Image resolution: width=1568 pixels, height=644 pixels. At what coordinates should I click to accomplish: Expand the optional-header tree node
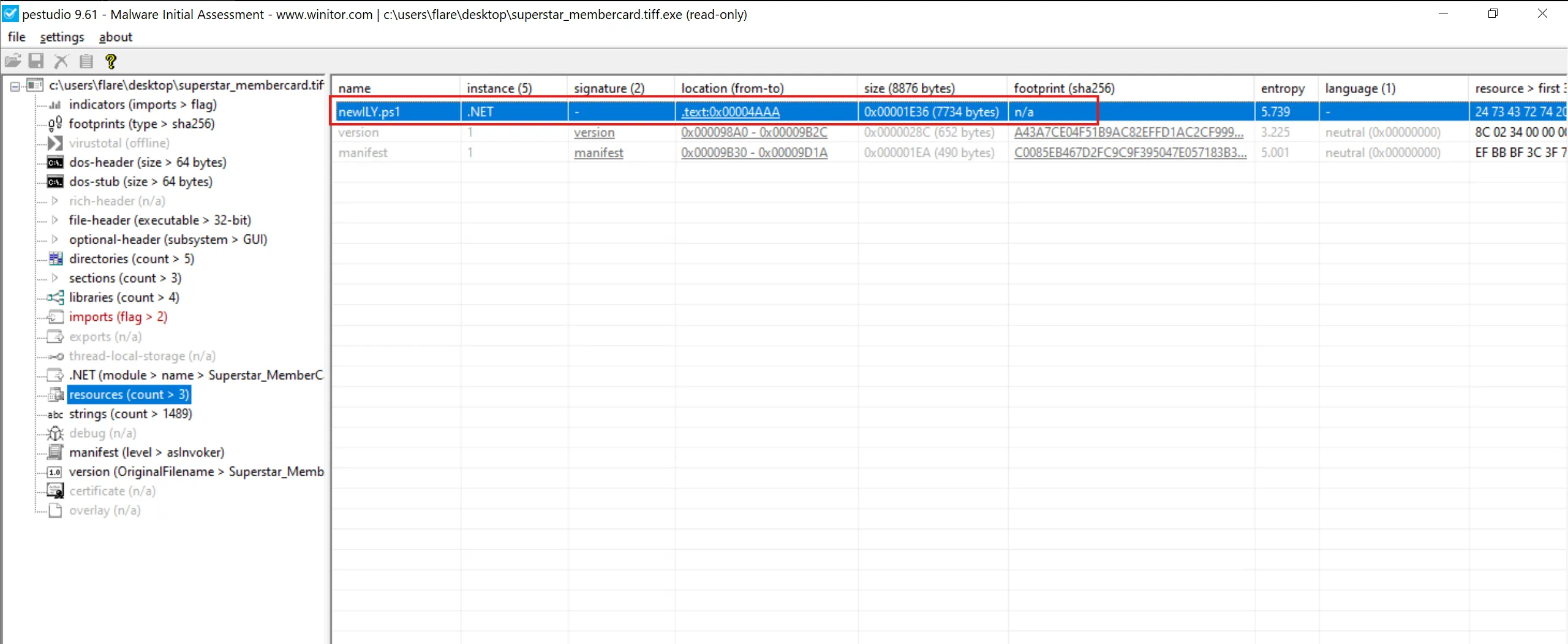[x=55, y=239]
